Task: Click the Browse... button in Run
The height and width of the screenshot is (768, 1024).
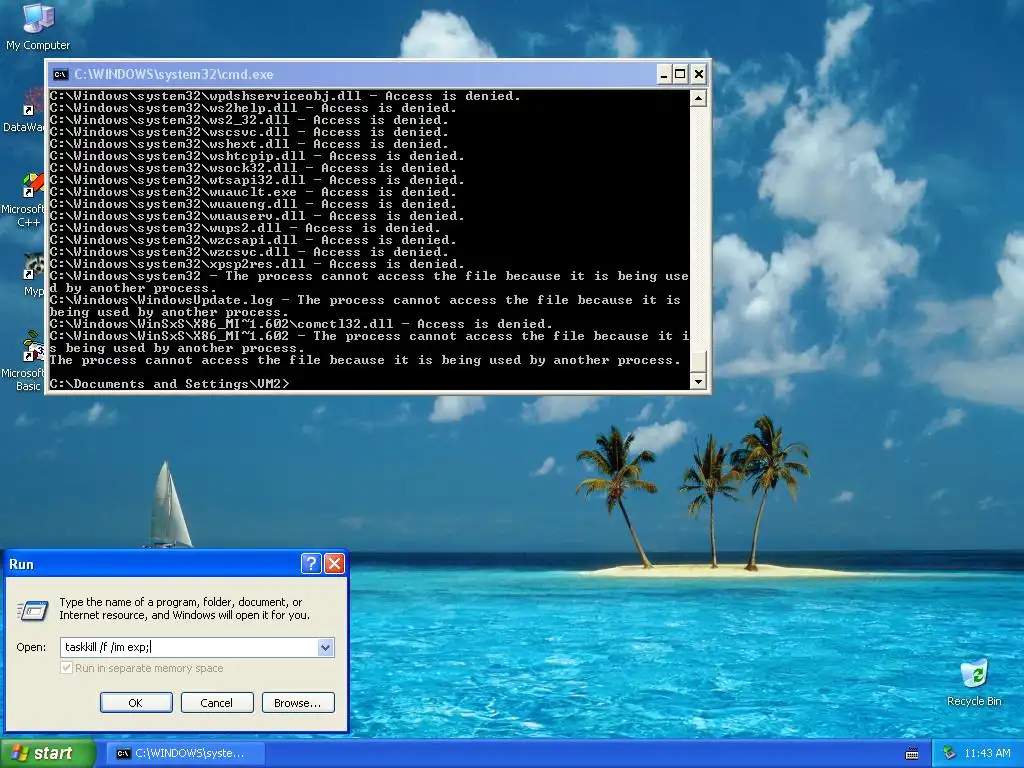Action: 298,703
